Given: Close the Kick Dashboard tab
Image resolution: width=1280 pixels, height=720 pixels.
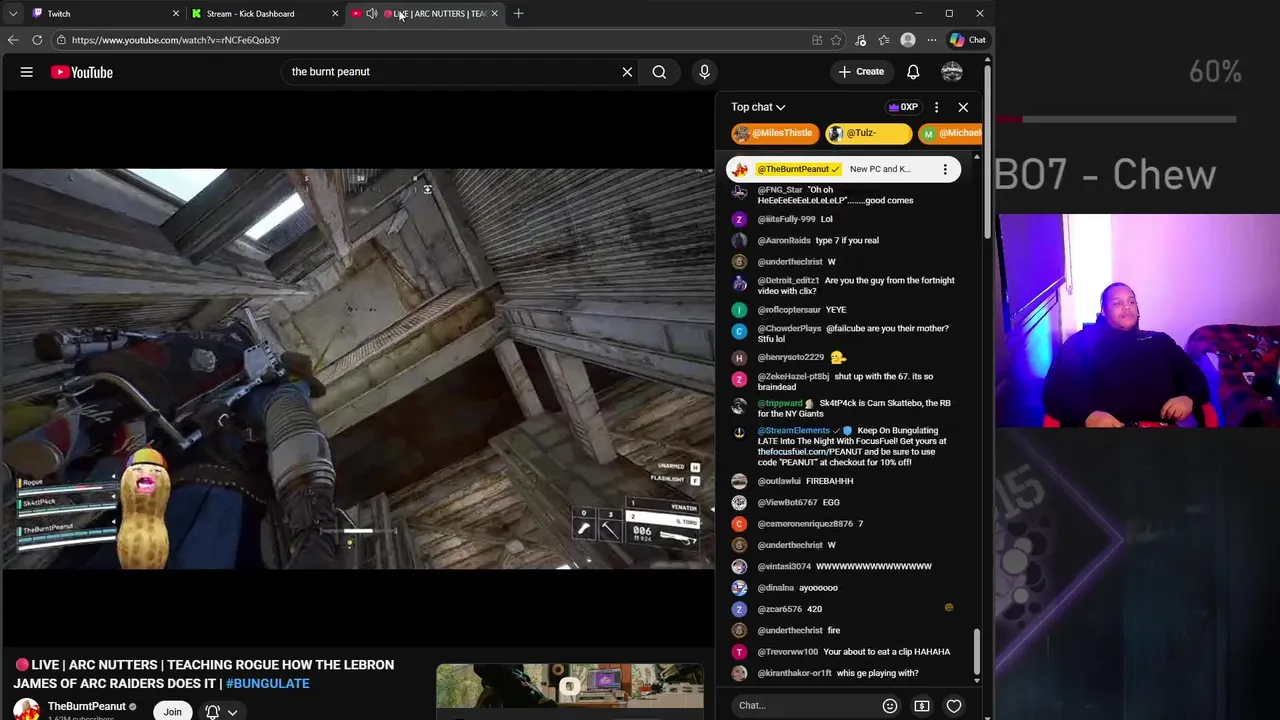Looking at the screenshot, I should coord(335,13).
